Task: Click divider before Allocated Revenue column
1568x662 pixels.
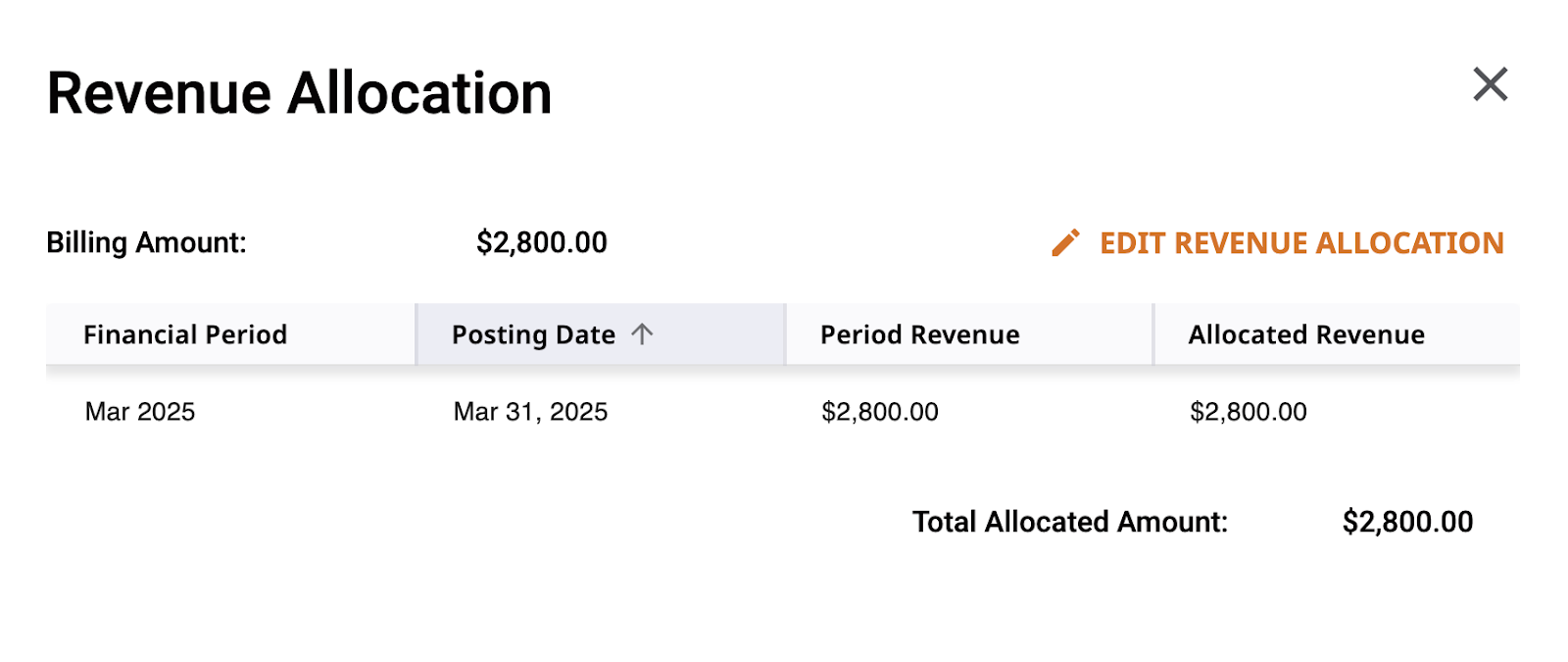Action: [1153, 334]
